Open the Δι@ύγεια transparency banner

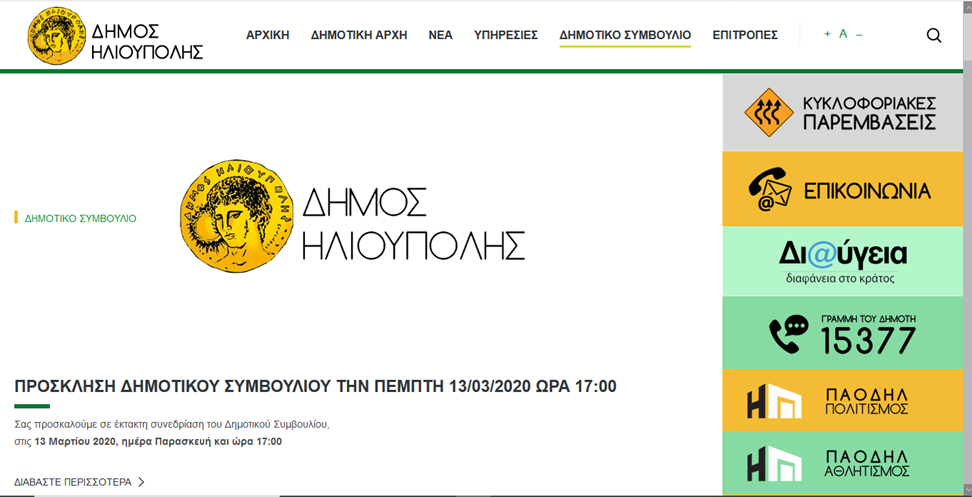pos(842,262)
